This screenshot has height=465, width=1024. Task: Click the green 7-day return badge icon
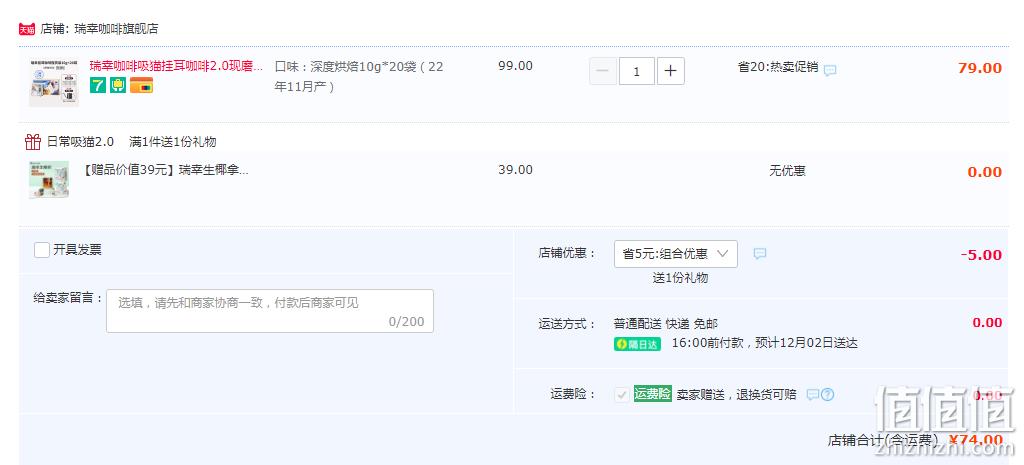click(97, 85)
